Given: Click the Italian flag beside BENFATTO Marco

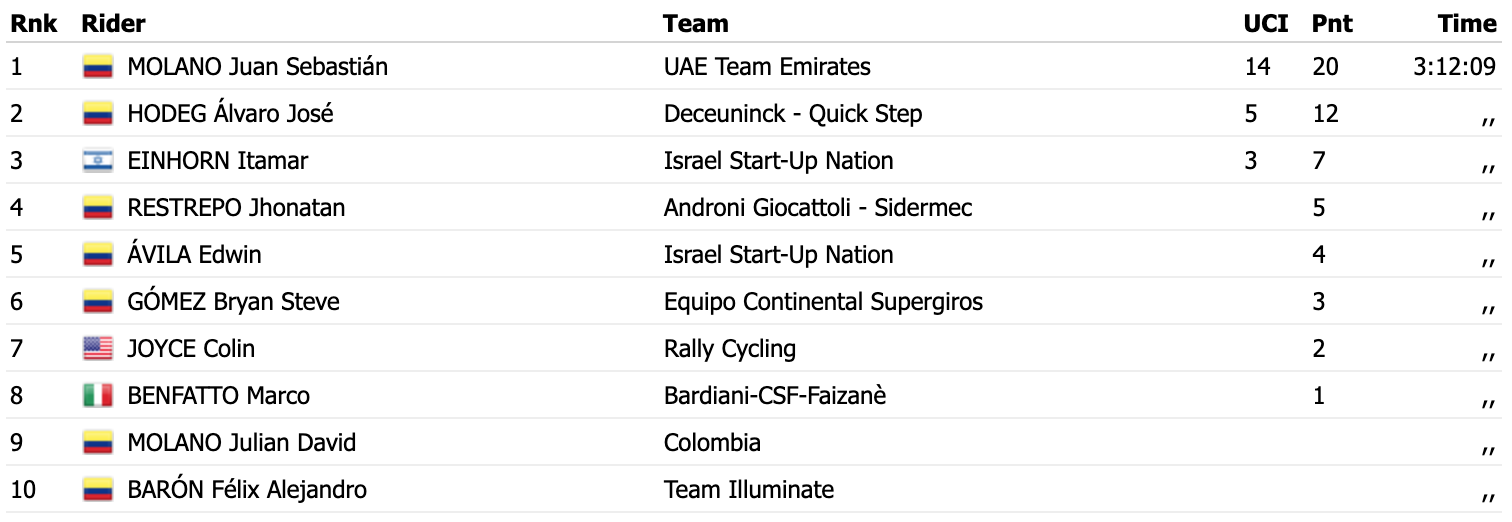Looking at the screenshot, I should [x=97, y=396].
